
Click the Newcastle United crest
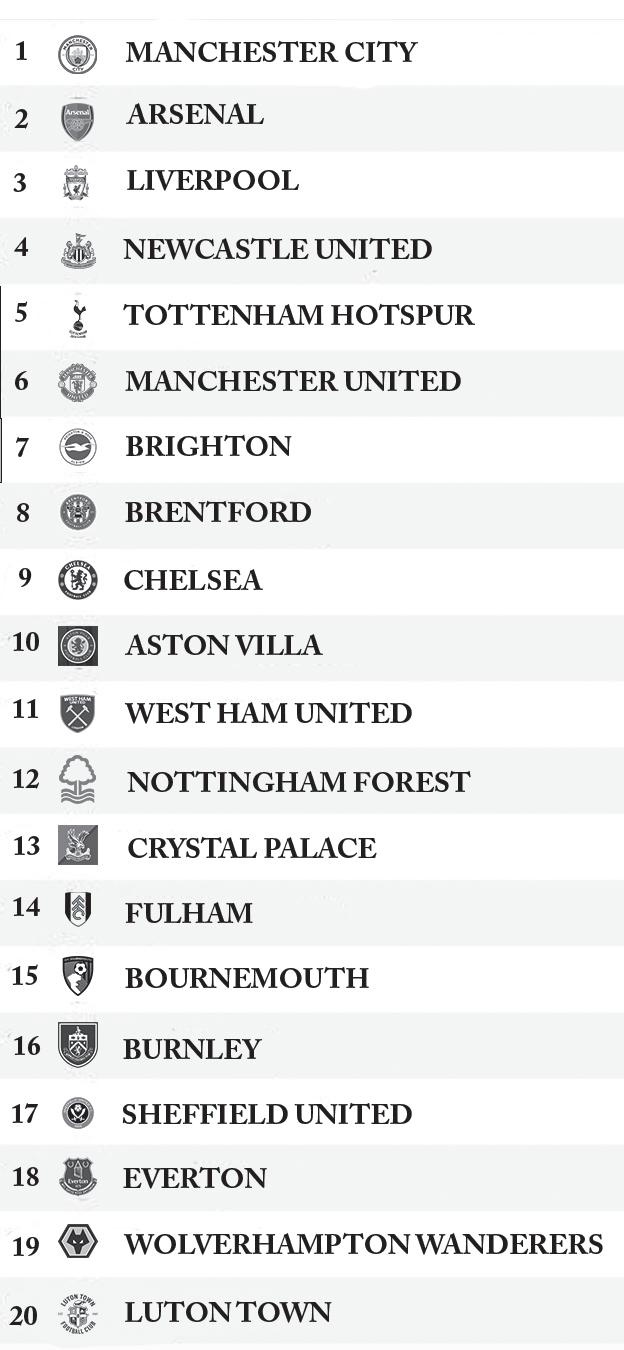78,250
